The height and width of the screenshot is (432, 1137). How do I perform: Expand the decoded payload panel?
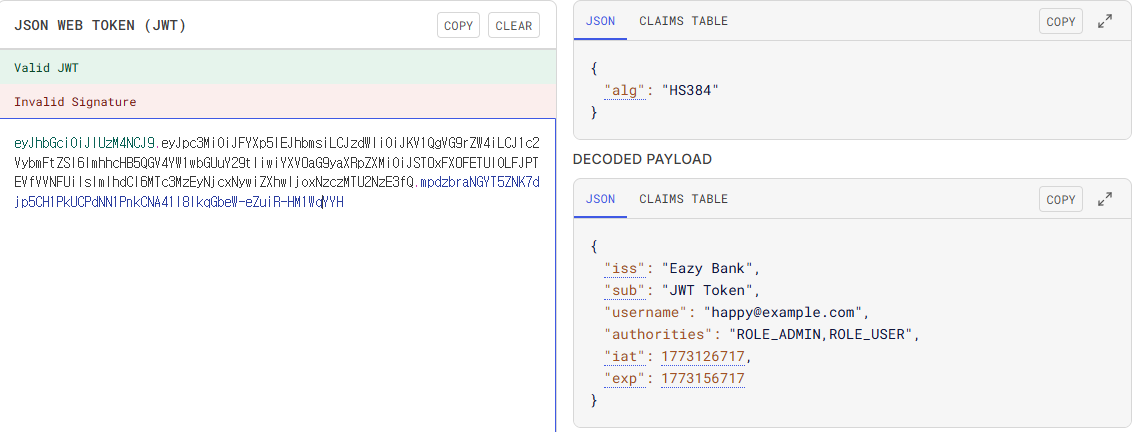(x=1105, y=199)
